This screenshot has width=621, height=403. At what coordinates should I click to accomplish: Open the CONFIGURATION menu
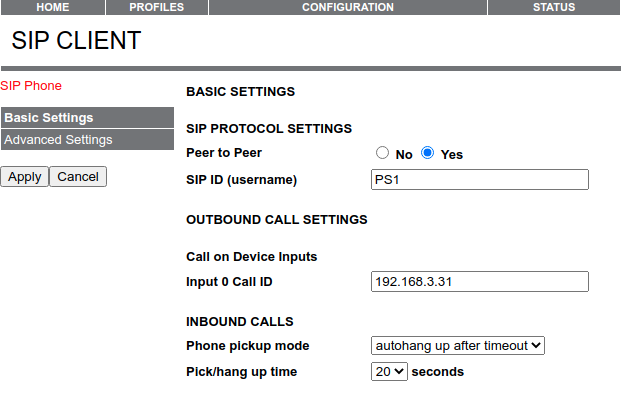point(348,7)
